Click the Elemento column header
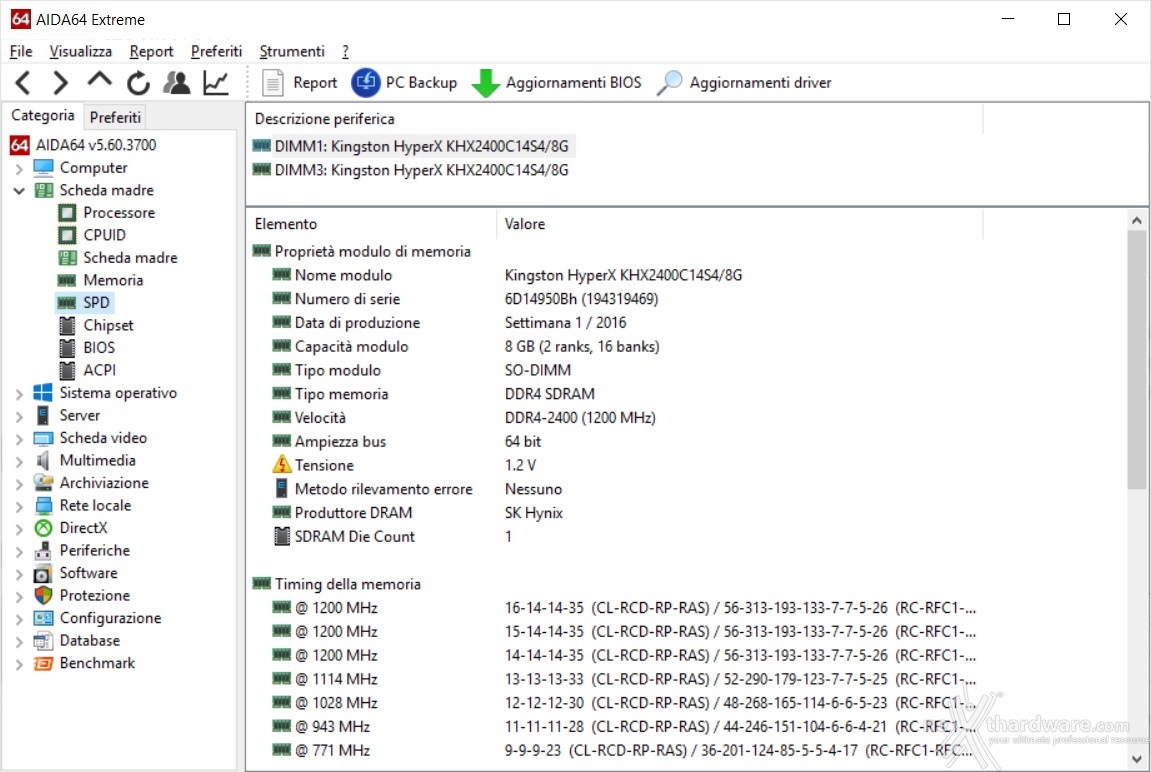The width and height of the screenshot is (1151, 772). pyautogui.click(x=371, y=224)
